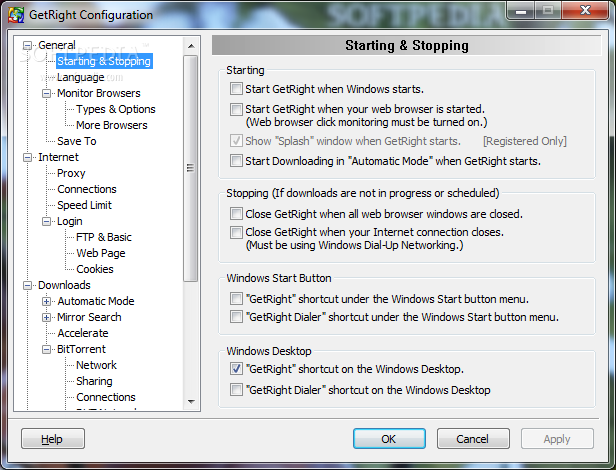Select the Downloads tree item
The image size is (616, 470).
[64, 285]
